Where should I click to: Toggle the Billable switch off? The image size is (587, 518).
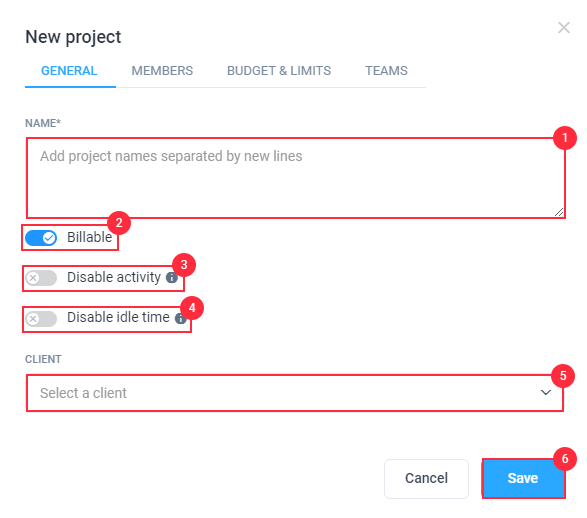[x=41, y=238]
